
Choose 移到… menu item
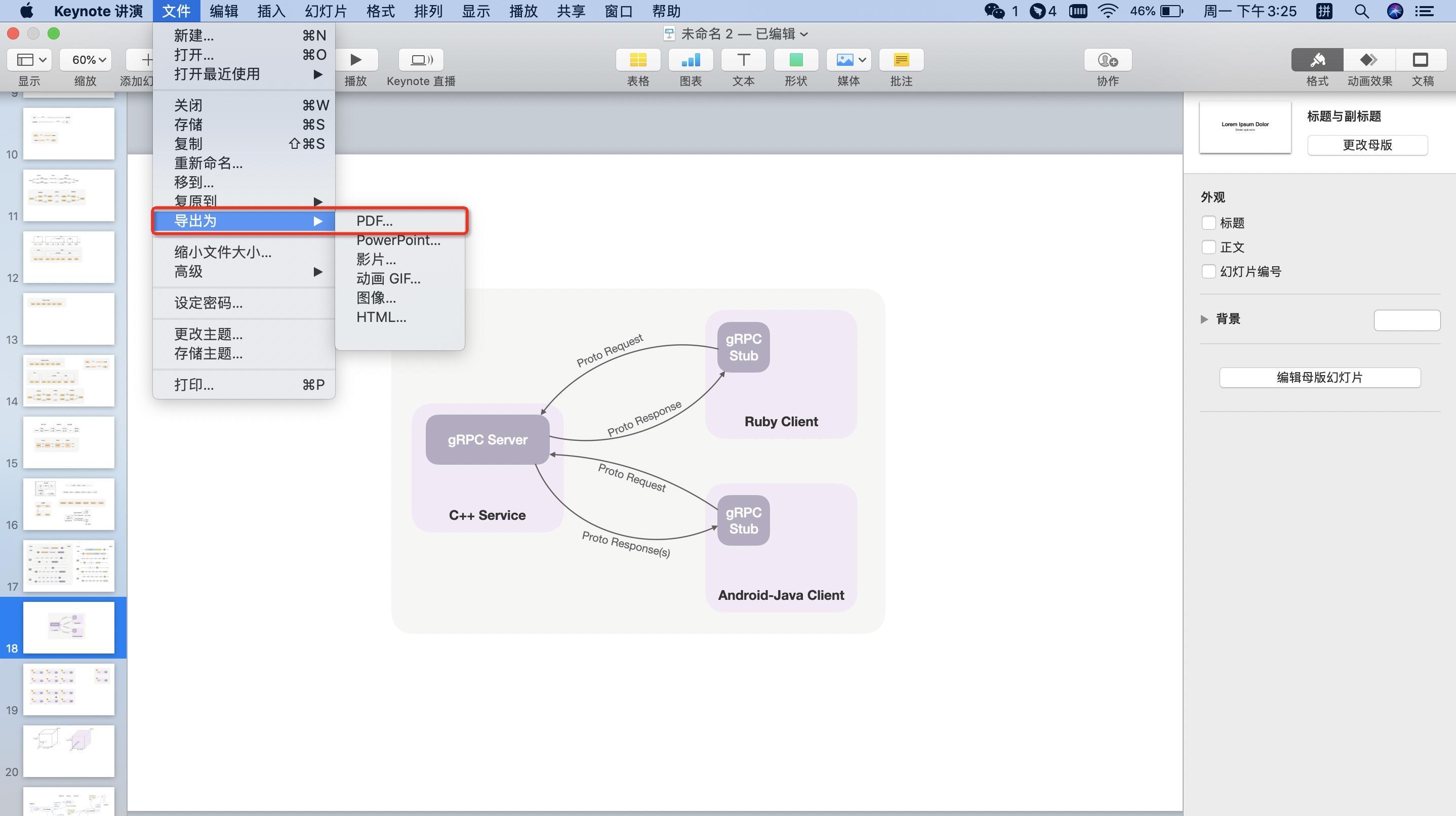click(x=244, y=183)
